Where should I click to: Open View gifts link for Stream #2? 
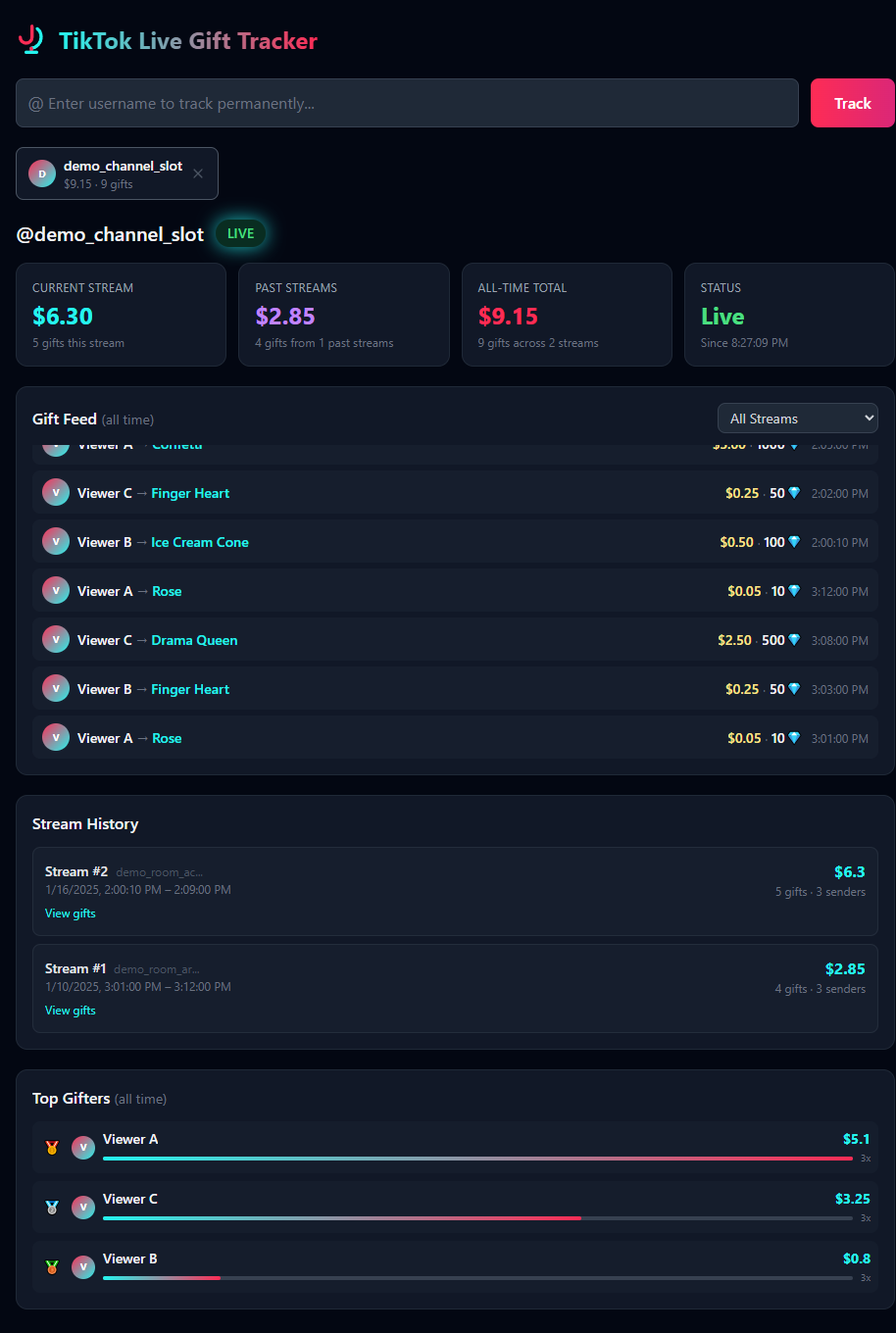click(71, 913)
